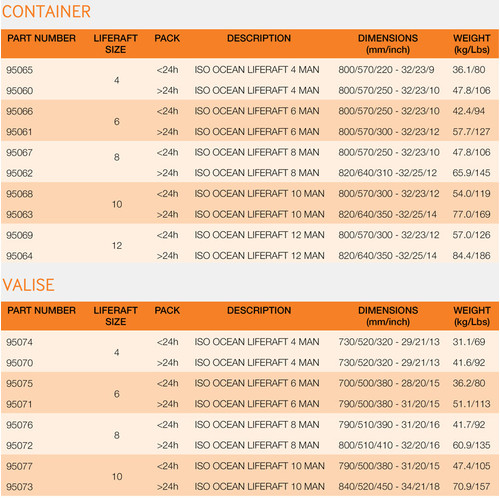Click the VALISE section heading
Screen dimensions: 500x500
coord(28,285)
